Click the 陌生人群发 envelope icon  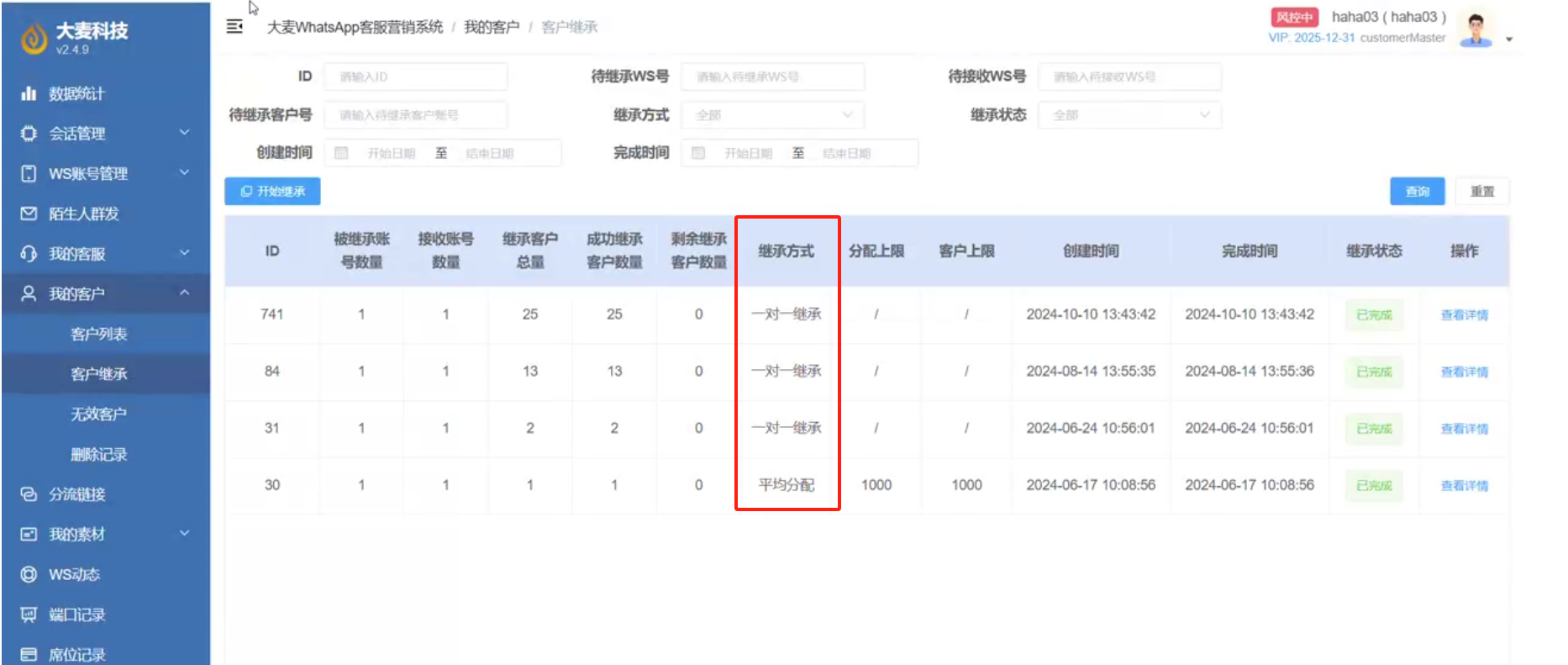click(x=29, y=214)
